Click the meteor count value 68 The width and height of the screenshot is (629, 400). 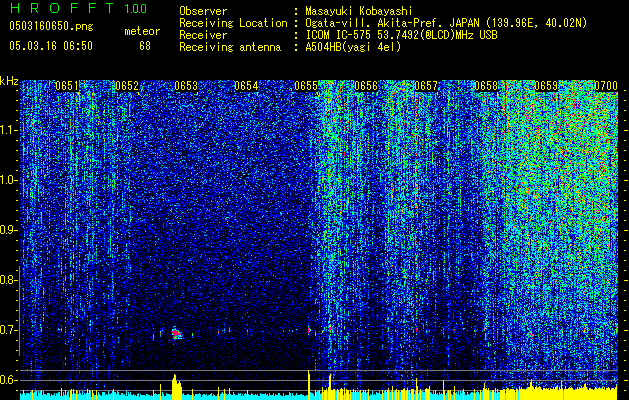(145, 46)
